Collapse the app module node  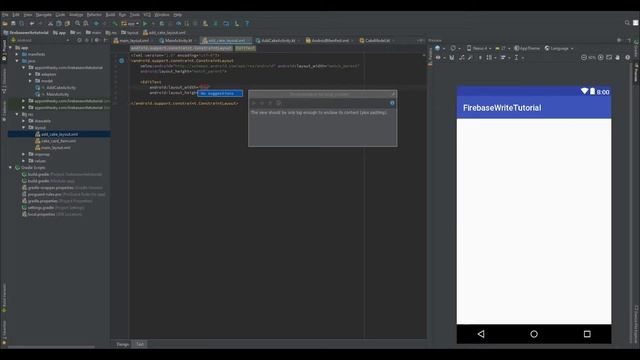10,48
